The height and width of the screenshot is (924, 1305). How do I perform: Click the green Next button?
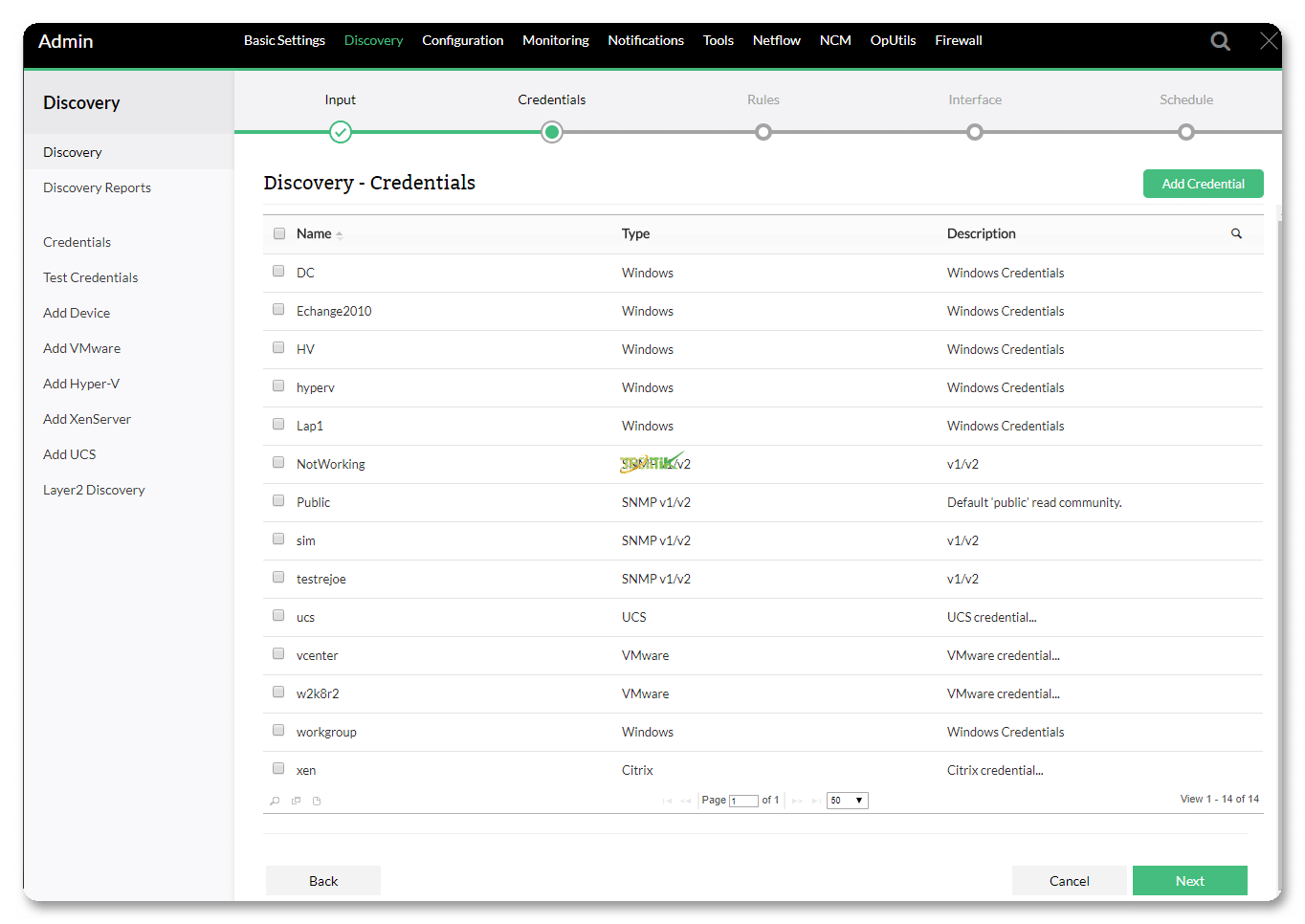click(1189, 881)
